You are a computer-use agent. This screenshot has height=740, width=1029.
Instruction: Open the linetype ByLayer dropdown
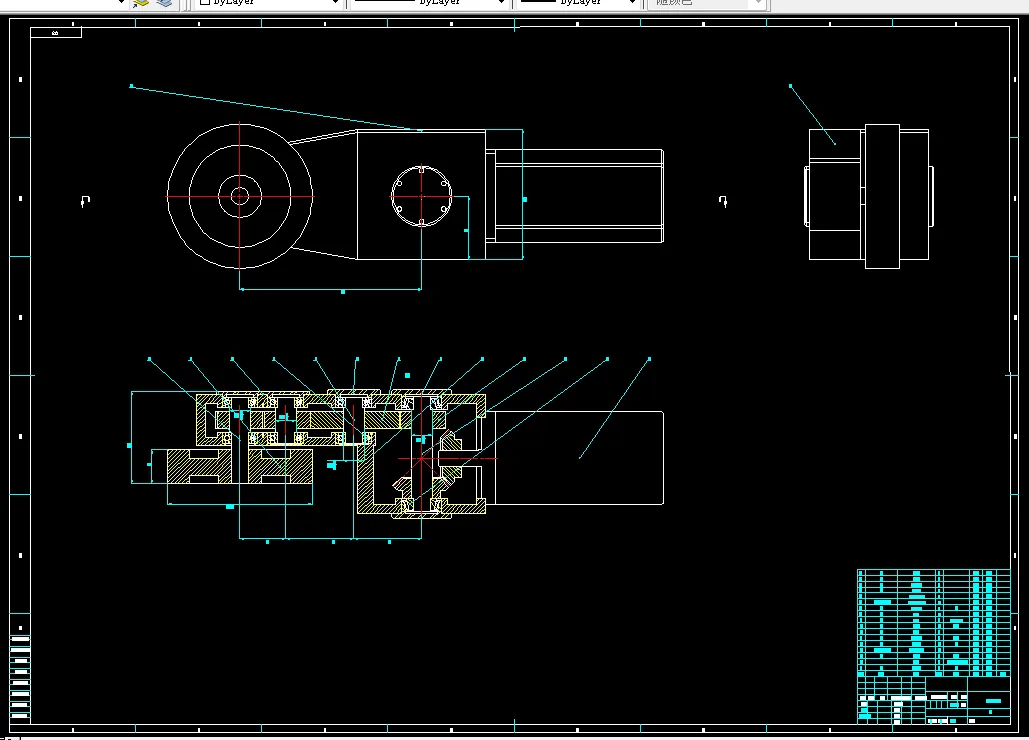[x=430, y=3]
